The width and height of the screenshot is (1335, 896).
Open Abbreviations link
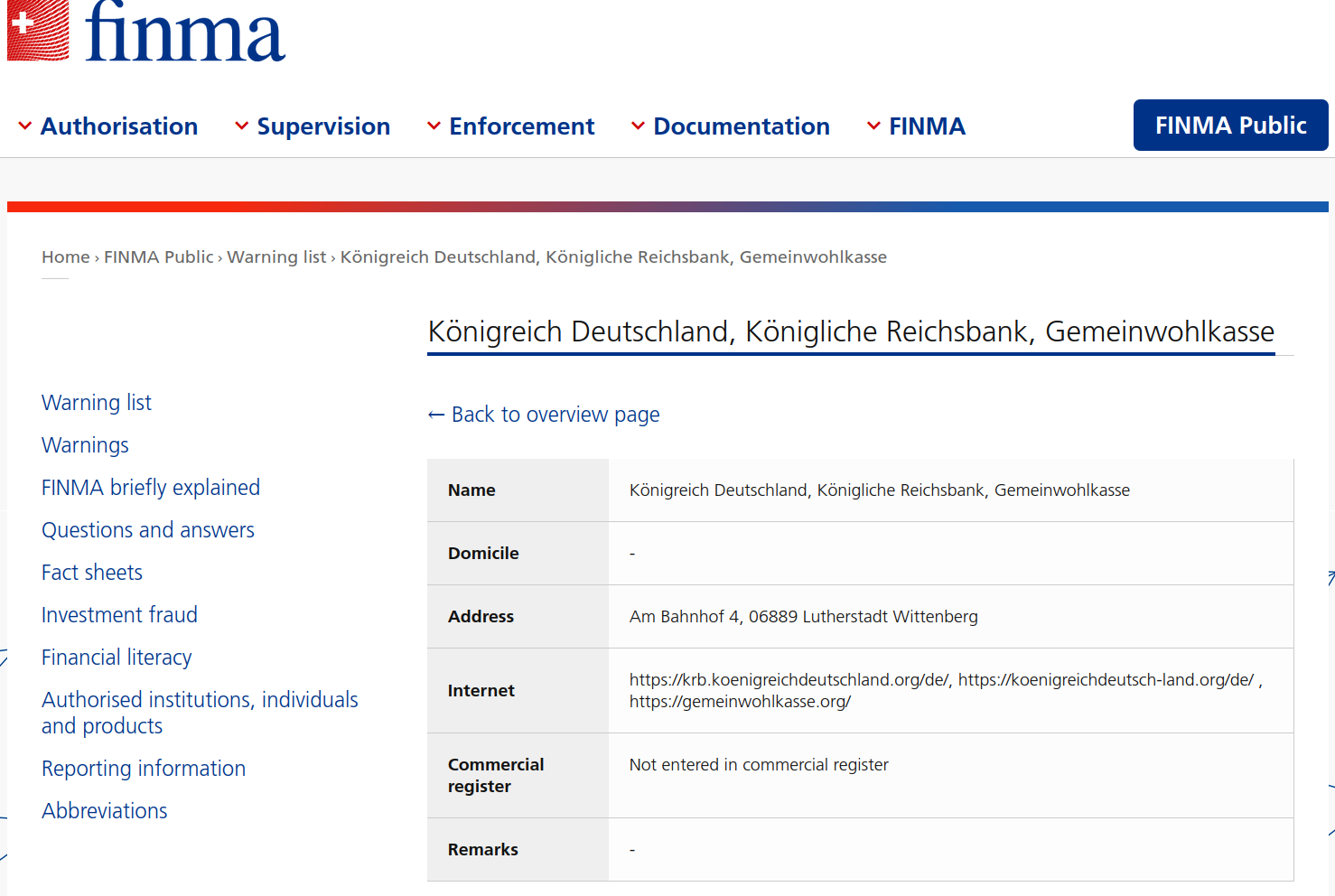click(x=105, y=811)
